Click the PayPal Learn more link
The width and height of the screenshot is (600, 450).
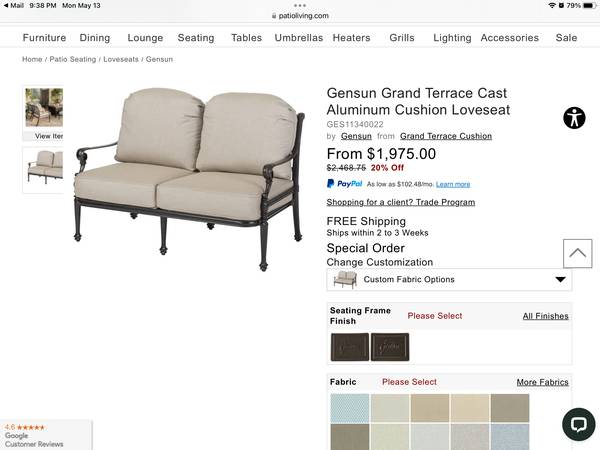coord(453,184)
